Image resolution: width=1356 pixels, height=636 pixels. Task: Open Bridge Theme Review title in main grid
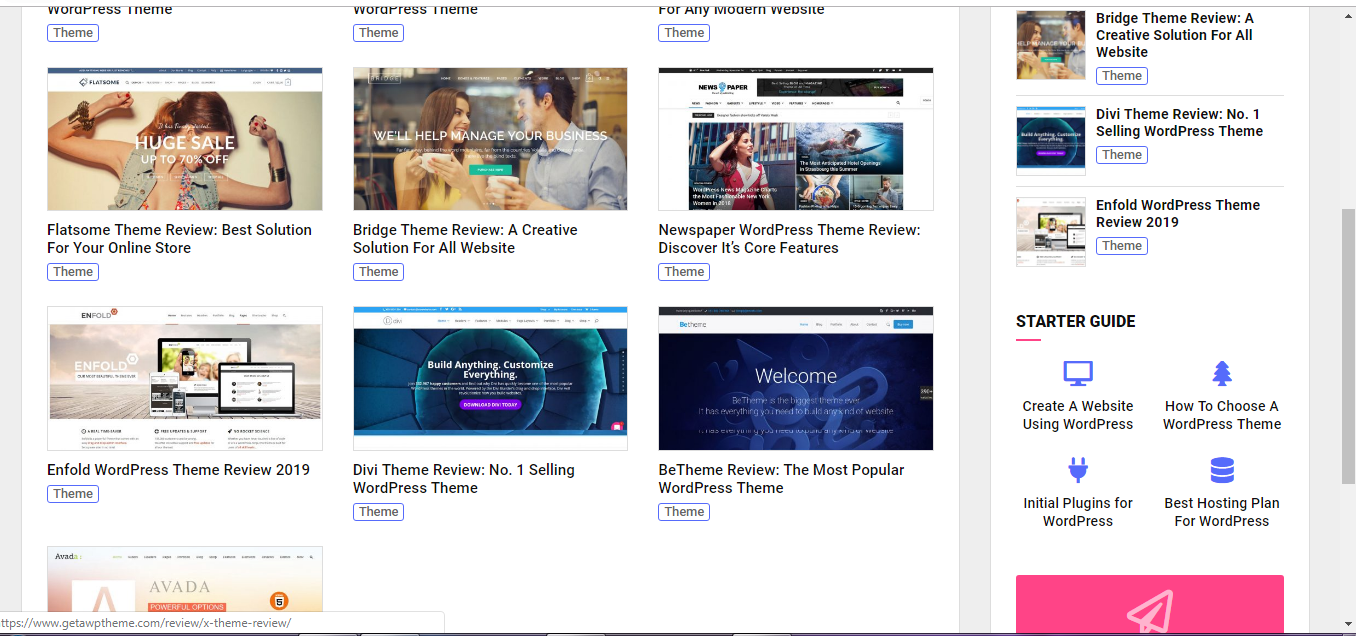(465, 239)
